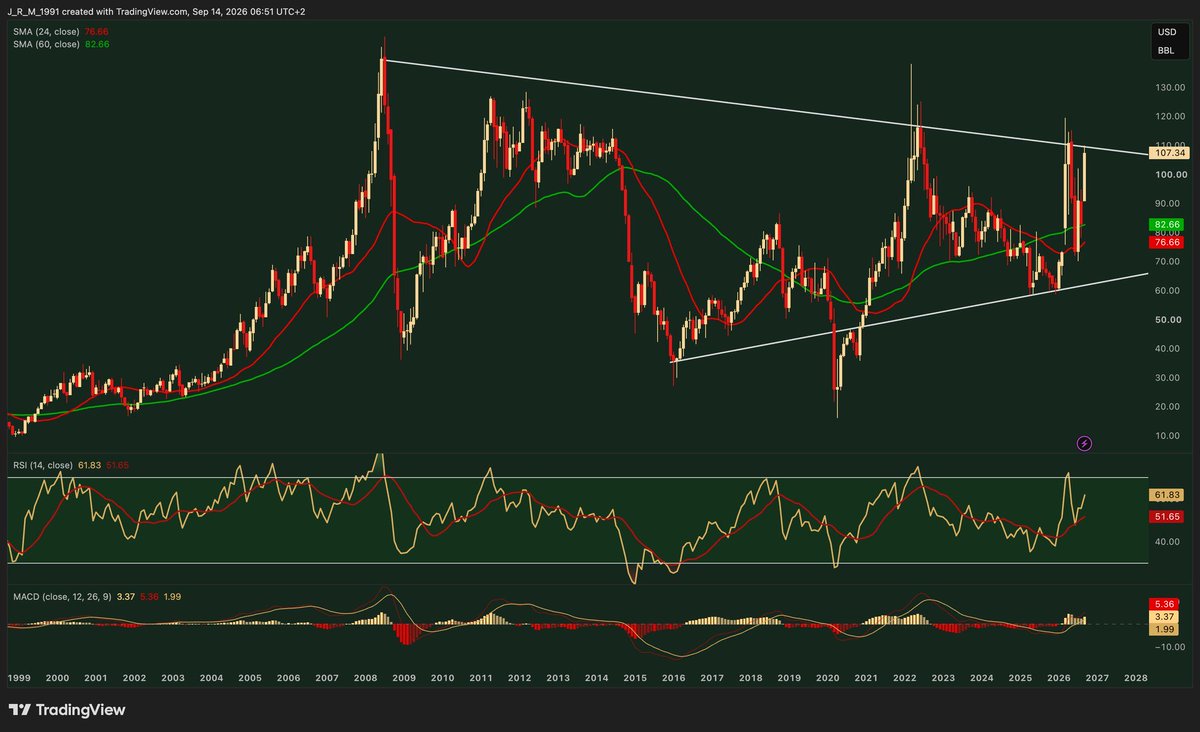1200x732 pixels.
Task: Click the purple lightning bolt icon
Action: (x=1084, y=442)
